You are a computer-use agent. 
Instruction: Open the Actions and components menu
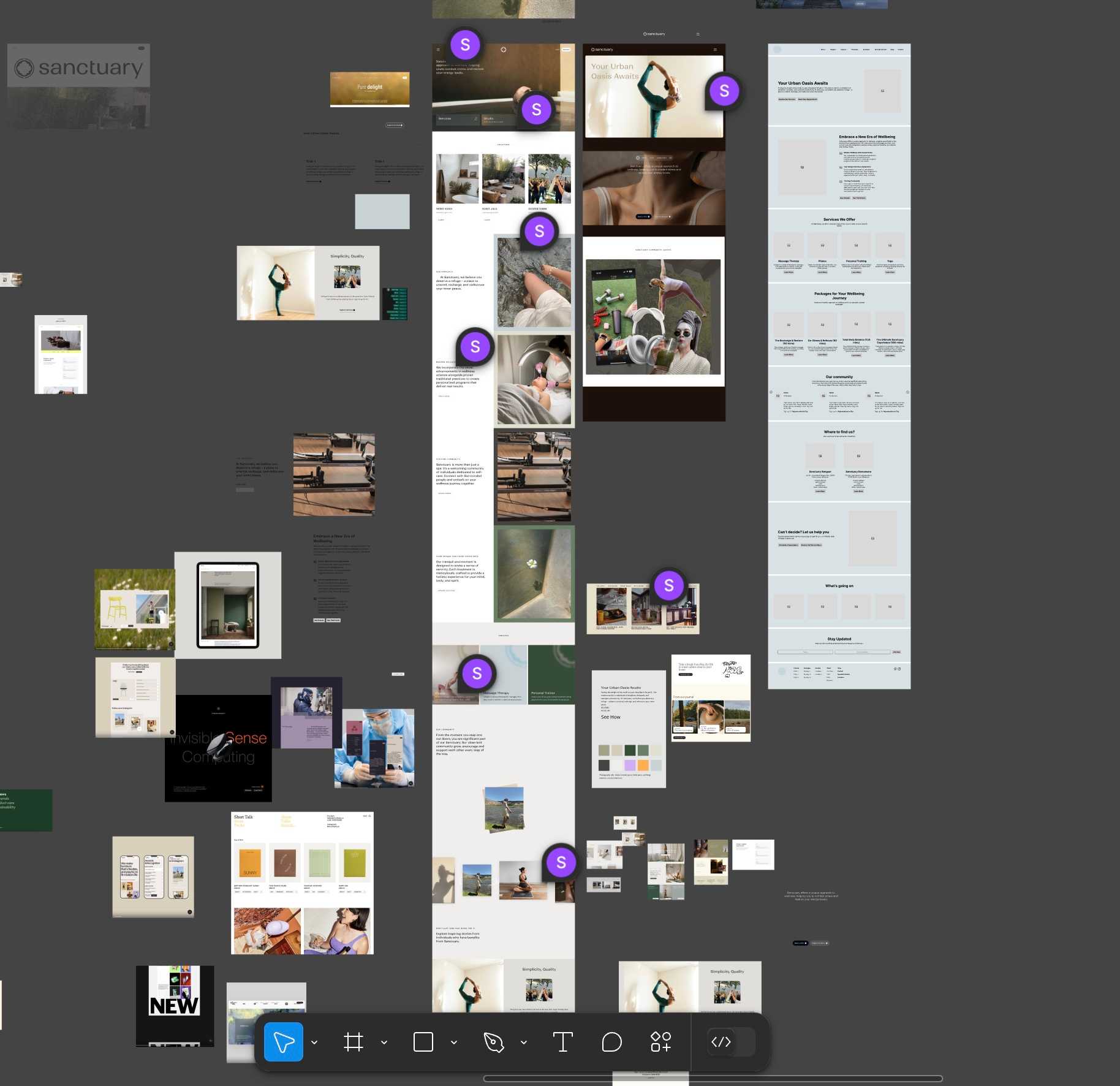pyautogui.click(x=660, y=1042)
